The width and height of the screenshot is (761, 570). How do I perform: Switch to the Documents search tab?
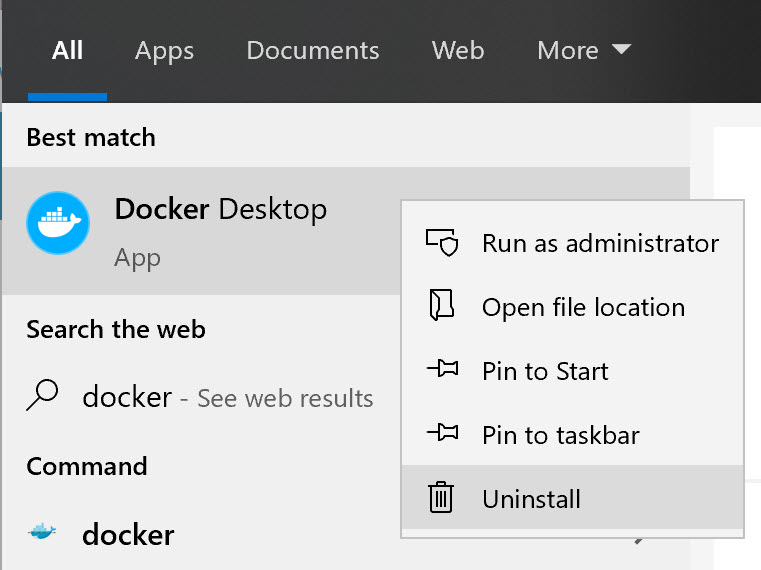312,50
